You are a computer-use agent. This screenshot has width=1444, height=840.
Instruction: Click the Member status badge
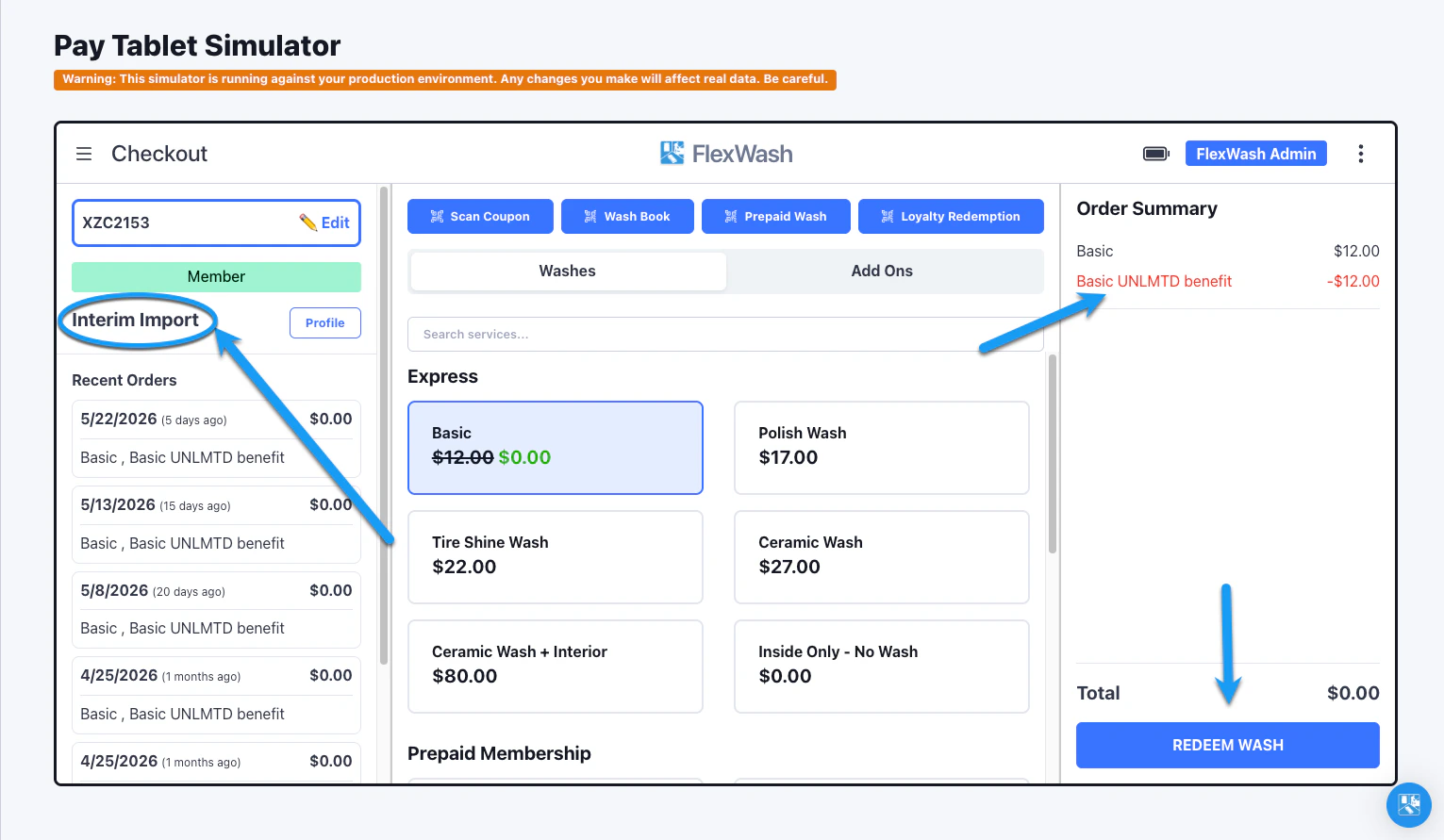[216, 277]
